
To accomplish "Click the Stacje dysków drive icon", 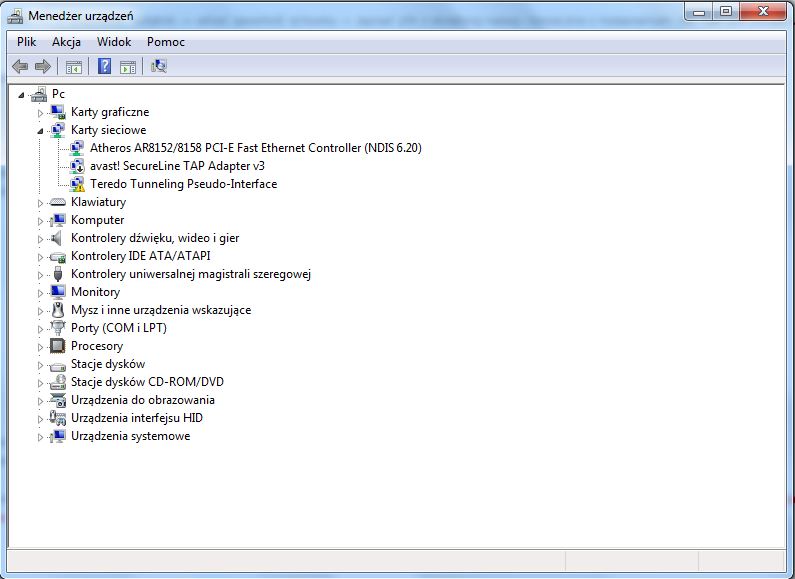I will coord(58,366).
